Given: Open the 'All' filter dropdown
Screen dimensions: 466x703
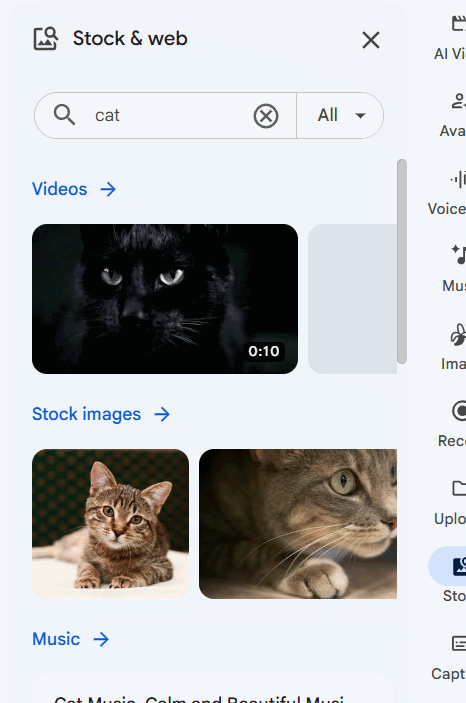Looking at the screenshot, I should coord(340,116).
